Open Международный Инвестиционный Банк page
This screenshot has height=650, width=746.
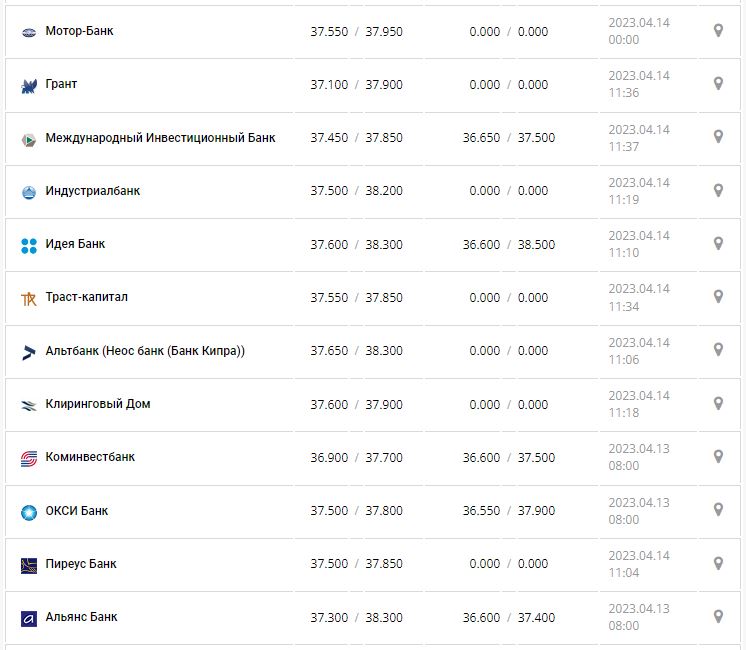tap(160, 138)
